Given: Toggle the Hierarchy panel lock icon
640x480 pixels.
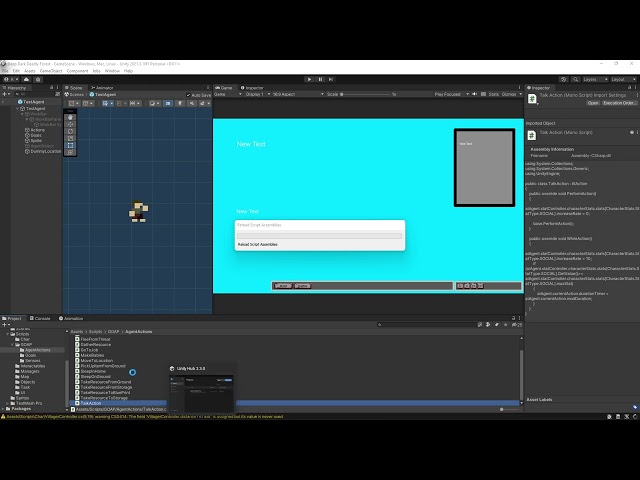Looking at the screenshot, I should pos(51,88).
